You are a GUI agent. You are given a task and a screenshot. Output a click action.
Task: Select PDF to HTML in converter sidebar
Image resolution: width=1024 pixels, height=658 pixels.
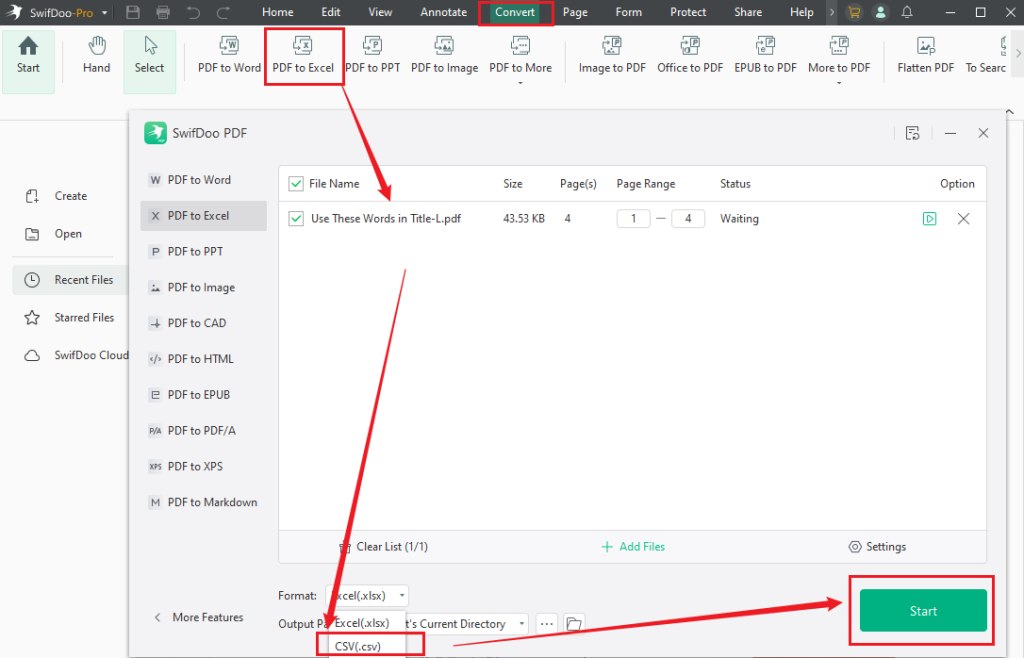click(x=204, y=360)
